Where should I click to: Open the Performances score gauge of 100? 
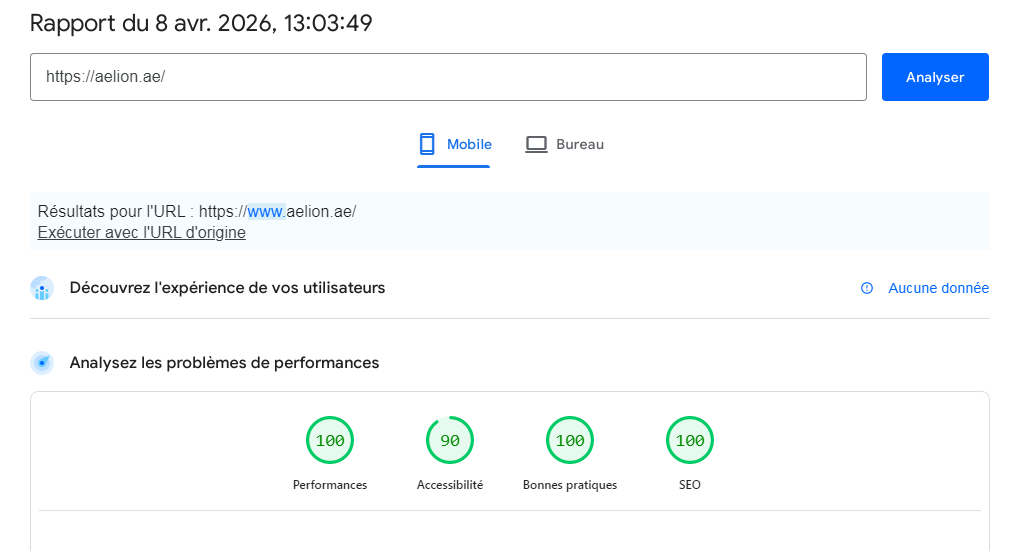coord(330,440)
